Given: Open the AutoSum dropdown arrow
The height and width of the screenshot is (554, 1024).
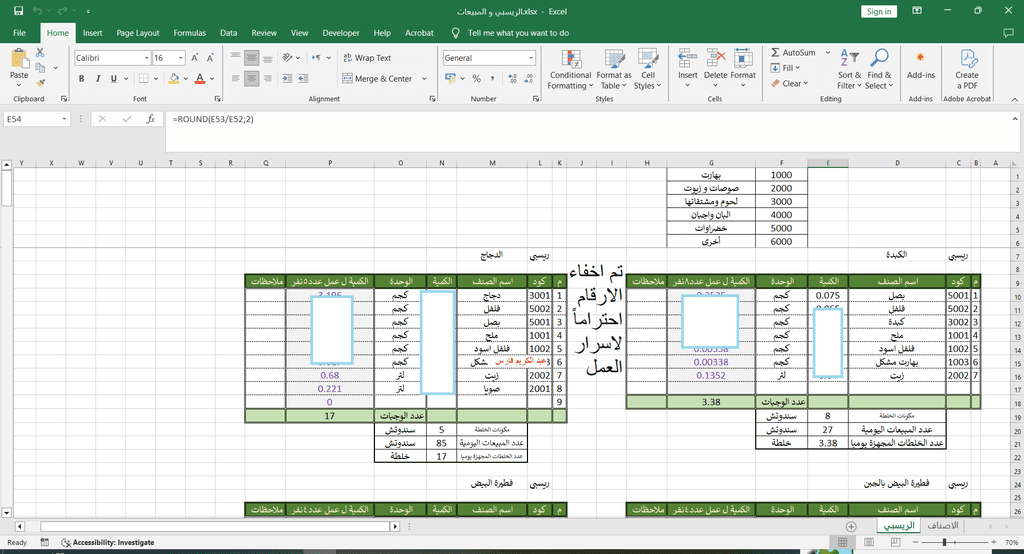Looking at the screenshot, I should click(827, 52).
